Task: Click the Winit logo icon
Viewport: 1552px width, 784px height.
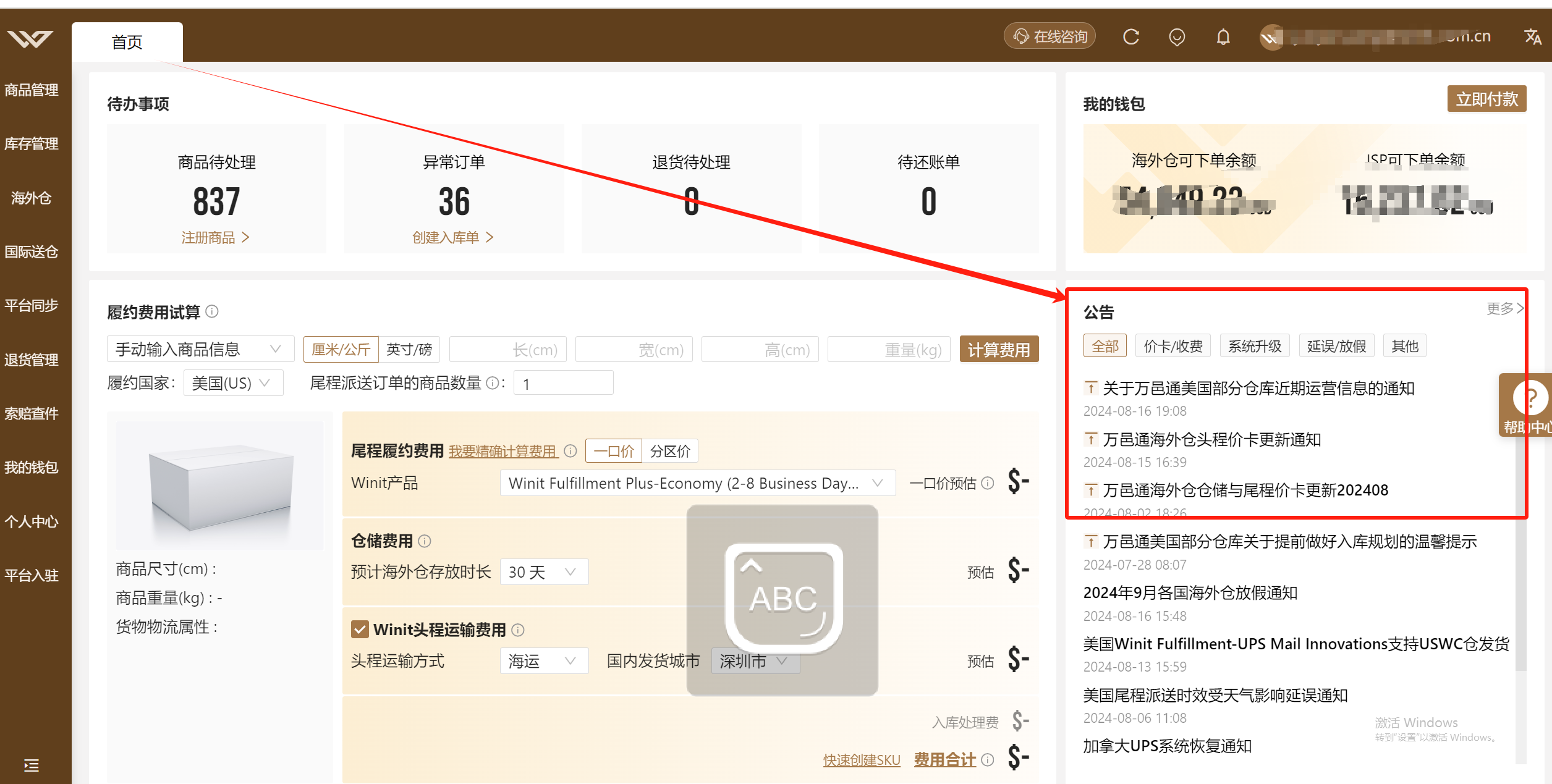Action: (30, 40)
